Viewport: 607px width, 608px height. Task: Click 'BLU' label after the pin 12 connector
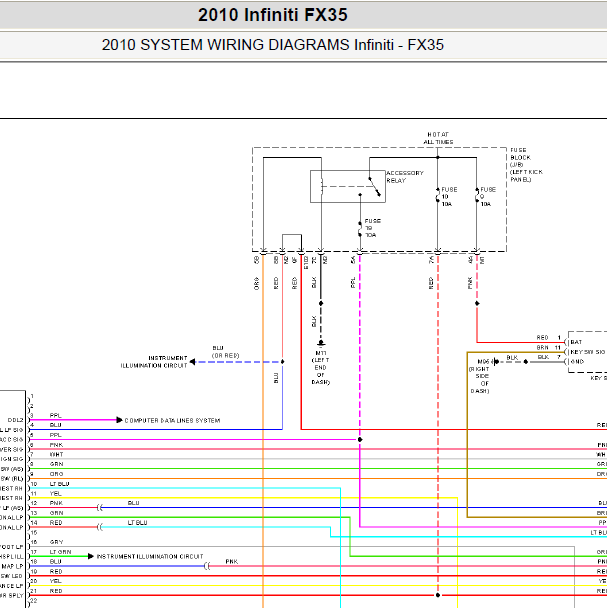[133, 503]
